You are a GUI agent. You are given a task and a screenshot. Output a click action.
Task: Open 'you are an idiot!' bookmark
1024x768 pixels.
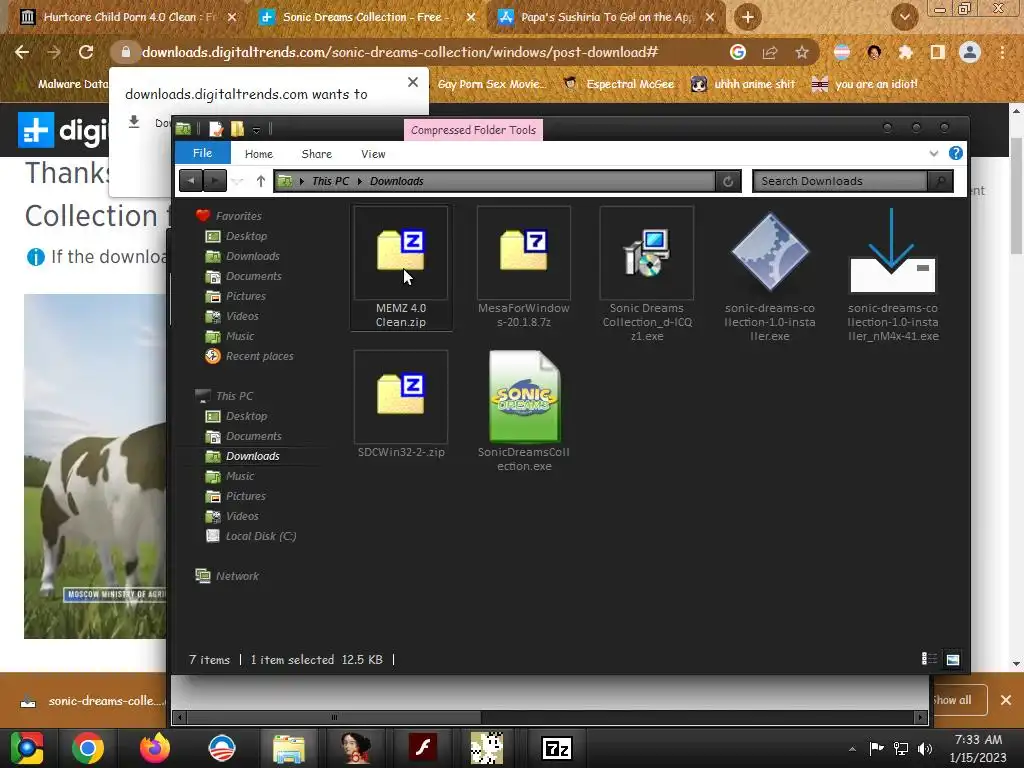pos(864,84)
